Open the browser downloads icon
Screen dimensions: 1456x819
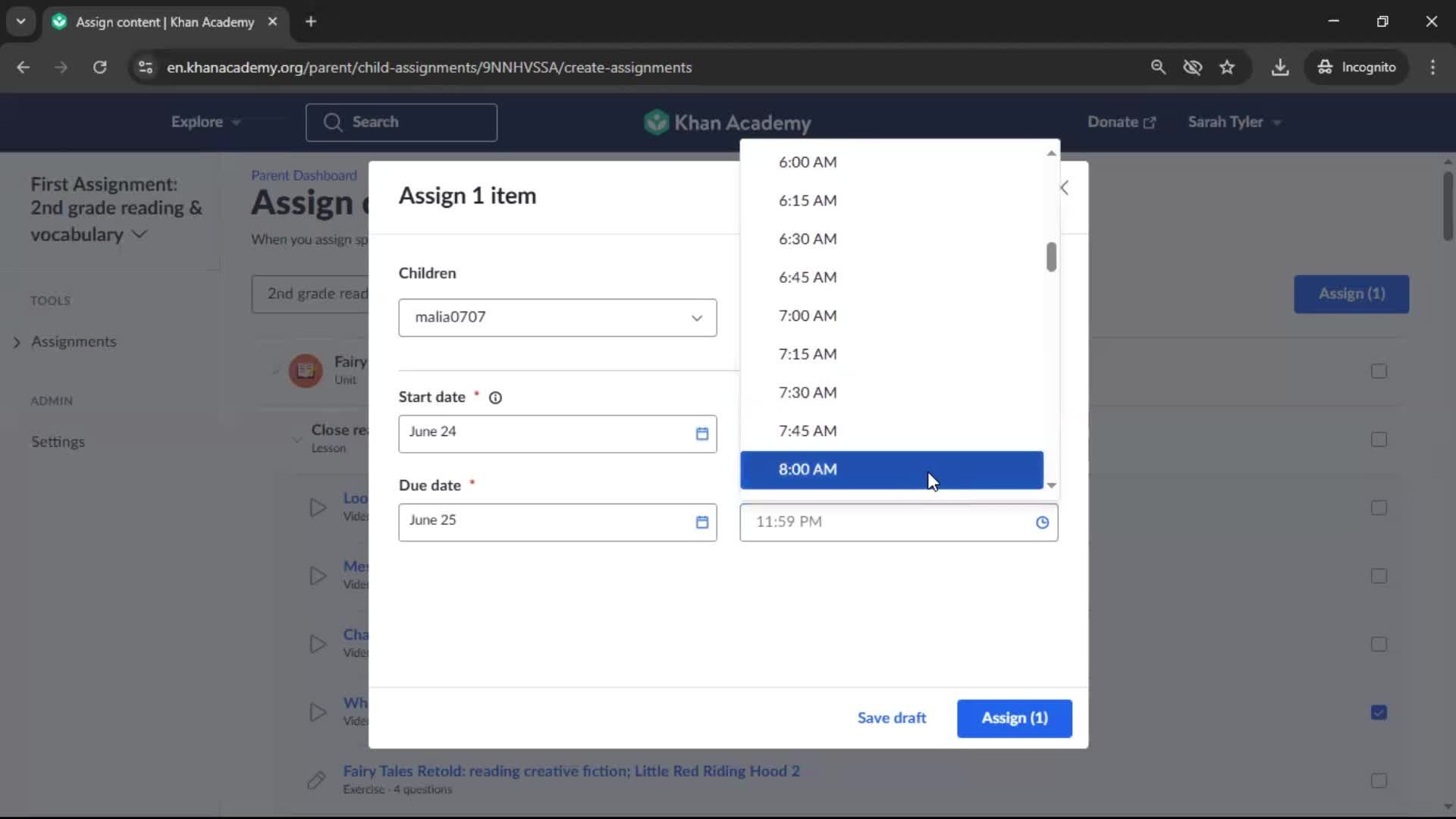pyautogui.click(x=1280, y=67)
